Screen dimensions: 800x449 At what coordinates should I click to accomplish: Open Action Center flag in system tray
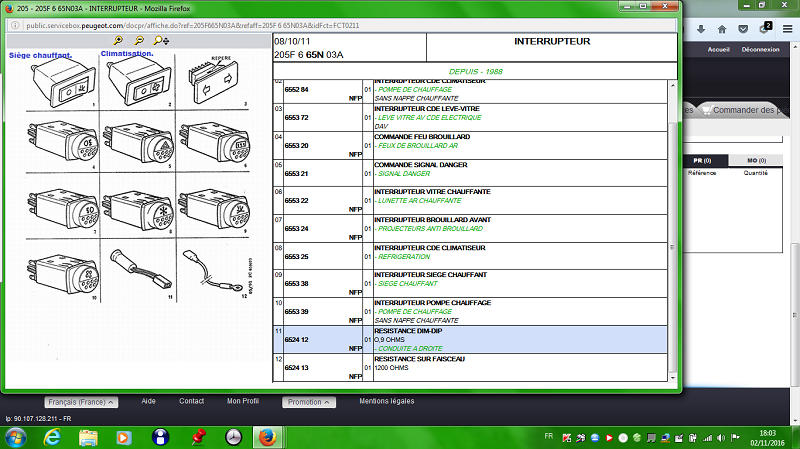[735, 438]
